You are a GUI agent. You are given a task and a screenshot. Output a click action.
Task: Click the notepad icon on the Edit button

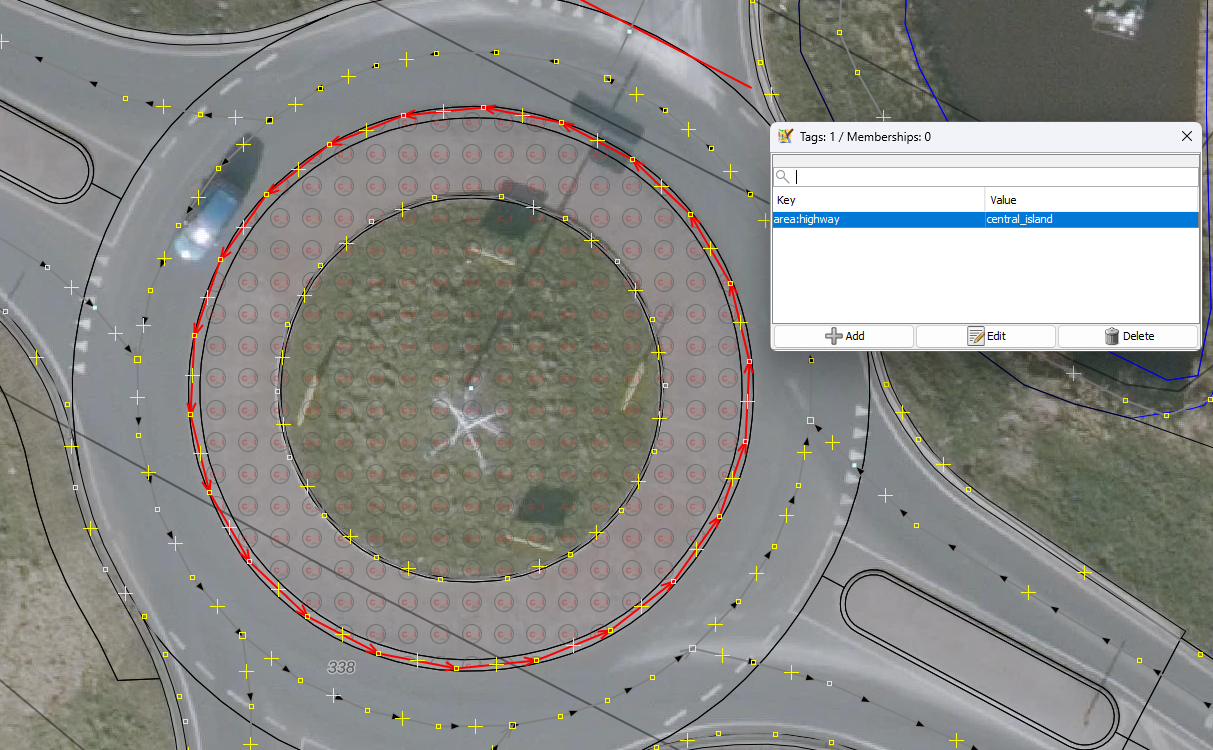pyautogui.click(x=976, y=336)
